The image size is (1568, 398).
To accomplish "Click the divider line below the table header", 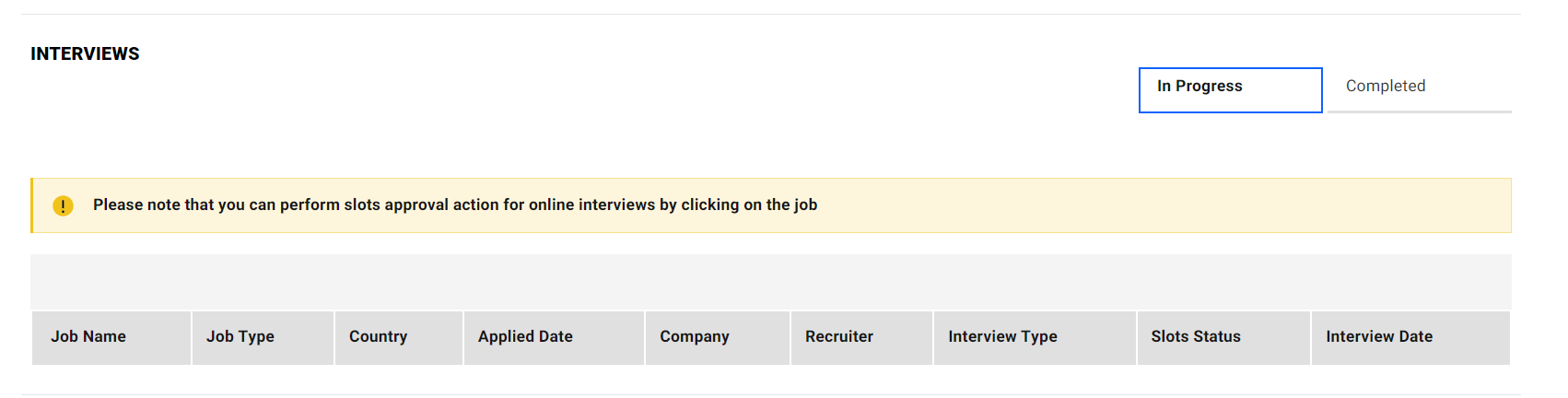I will pyautogui.click(x=770, y=394).
